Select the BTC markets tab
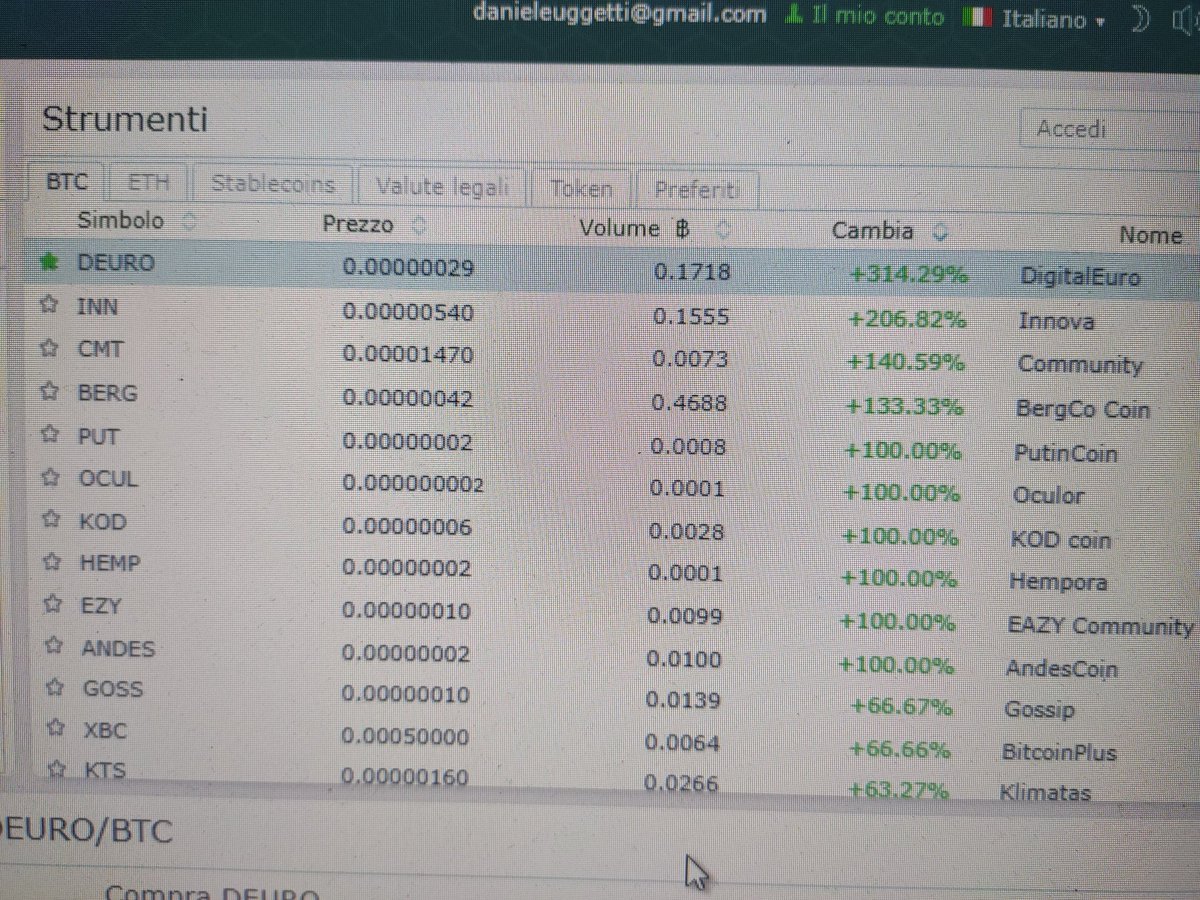1200x900 pixels. click(66, 182)
